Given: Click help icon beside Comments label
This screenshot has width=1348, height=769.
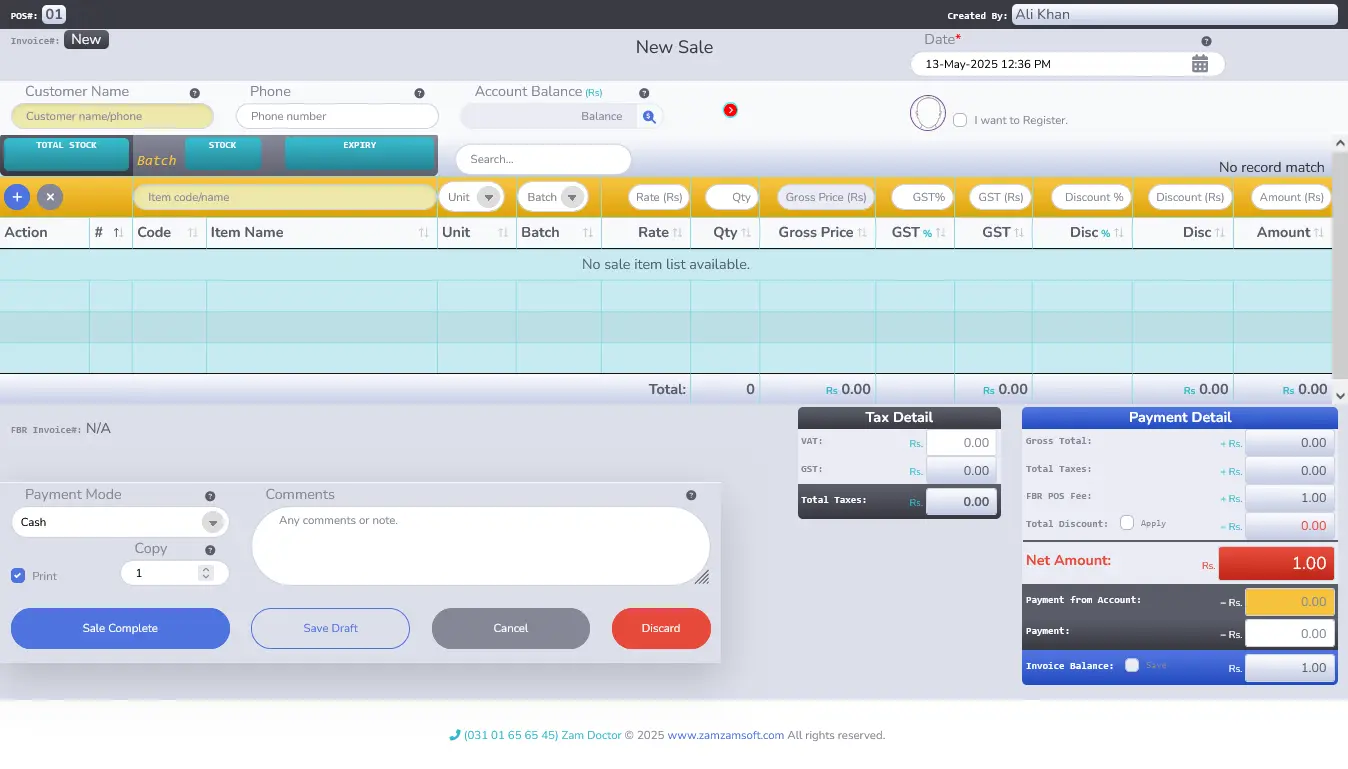Looking at the screenshot, I should pyautogui.click(x=691, y=496).
